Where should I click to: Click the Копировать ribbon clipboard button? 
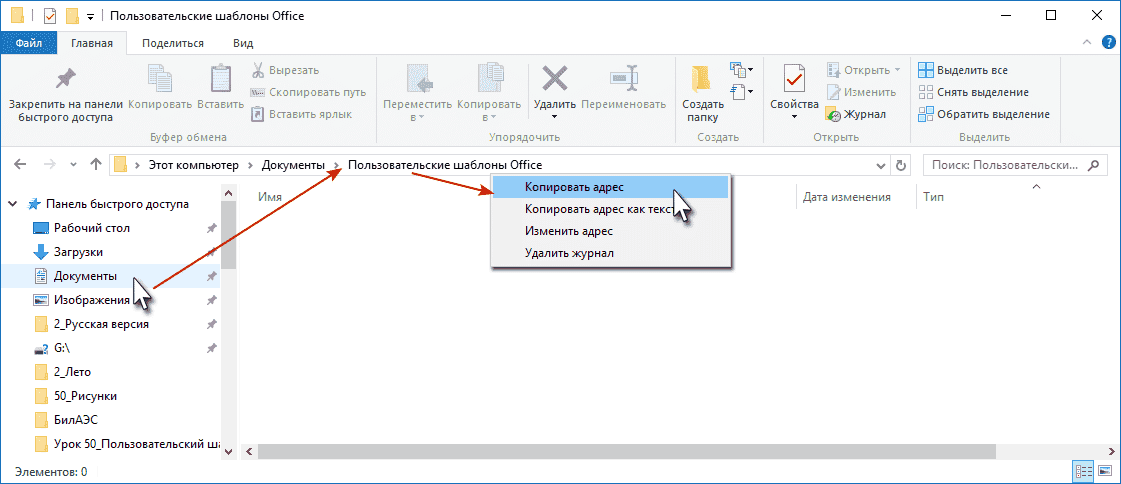pyautogui.click(x=160, y=88)
